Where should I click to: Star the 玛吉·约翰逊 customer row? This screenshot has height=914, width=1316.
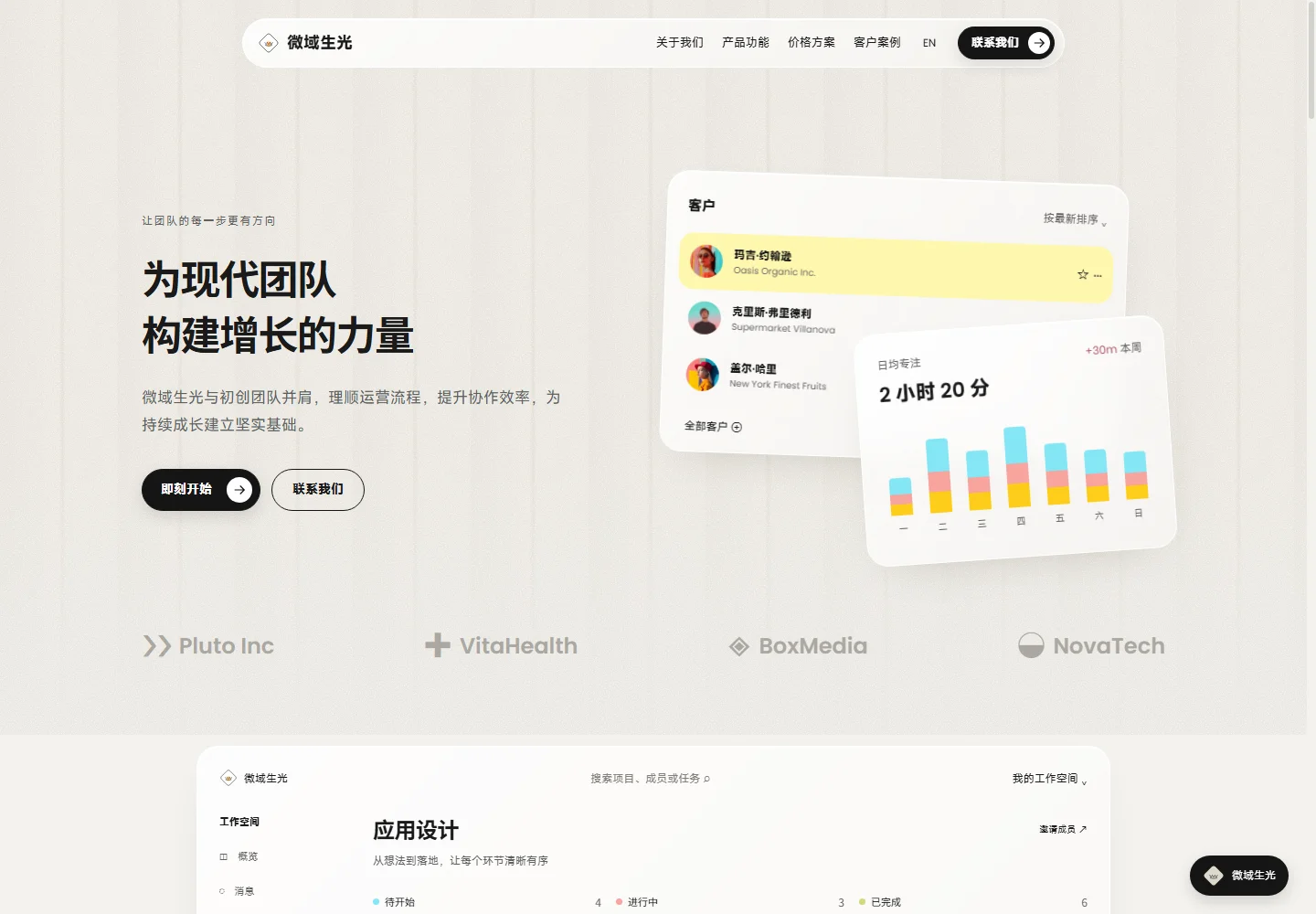point(1083,274)
